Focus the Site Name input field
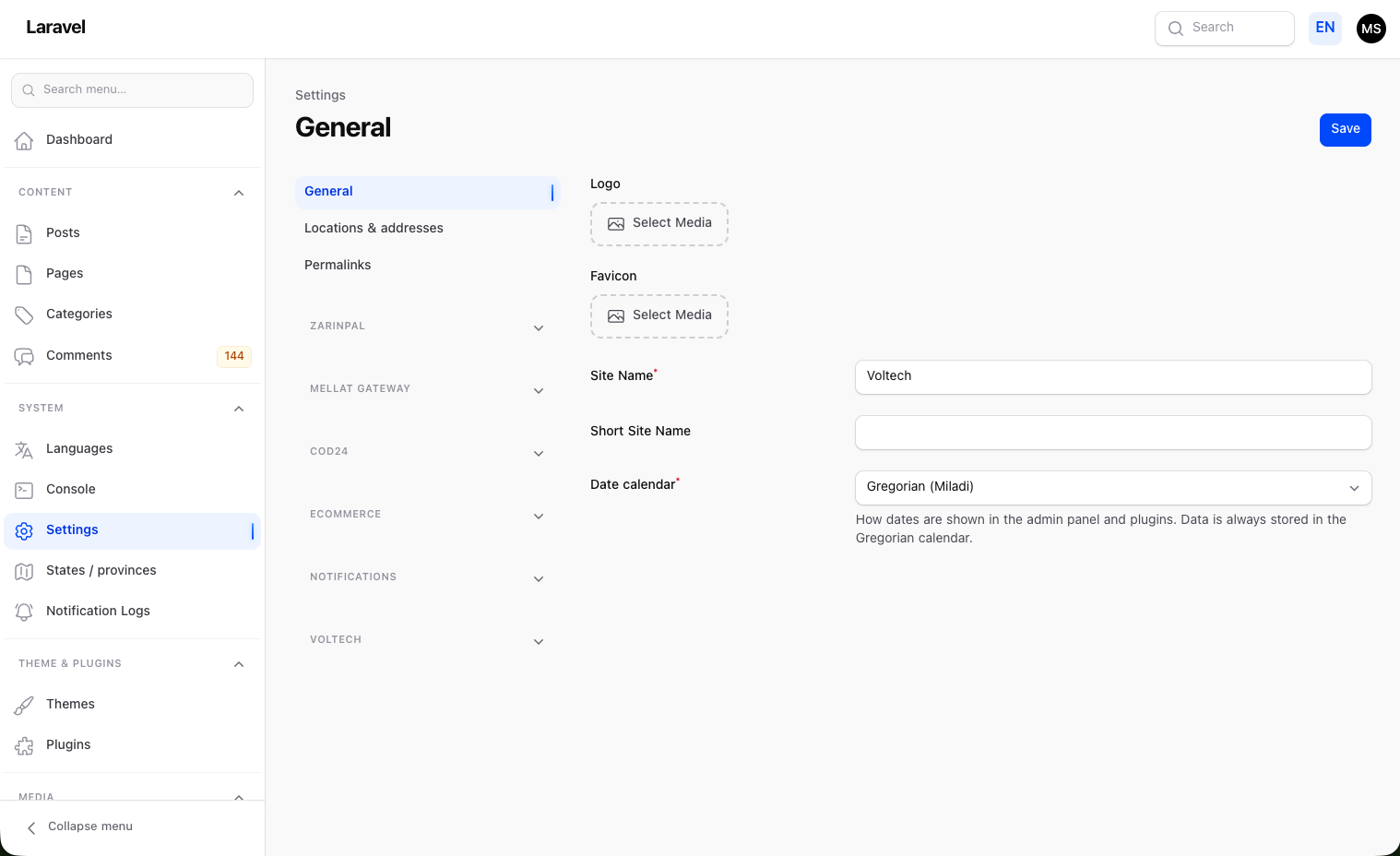Viewport: 1400px width, 856px height. (x=1113, y=376)
